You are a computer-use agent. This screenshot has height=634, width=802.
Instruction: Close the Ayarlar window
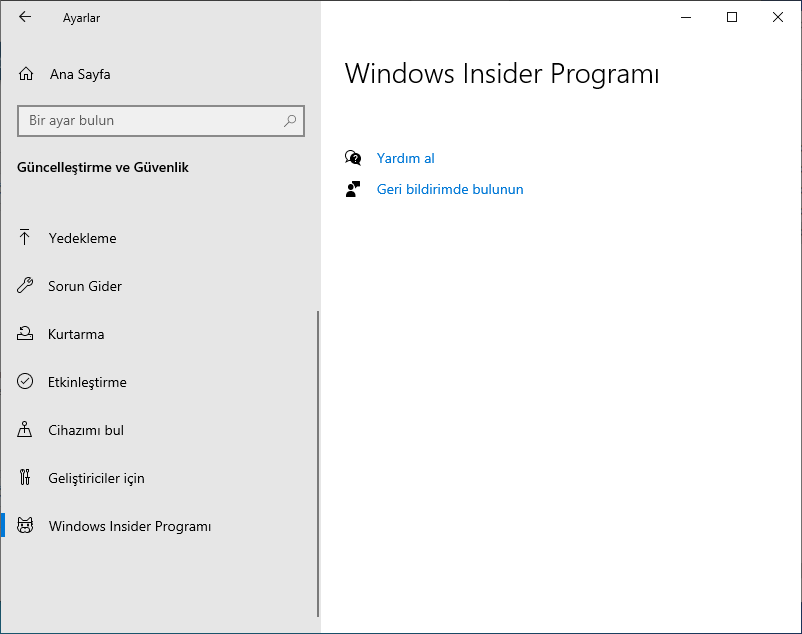coord(778,17)
